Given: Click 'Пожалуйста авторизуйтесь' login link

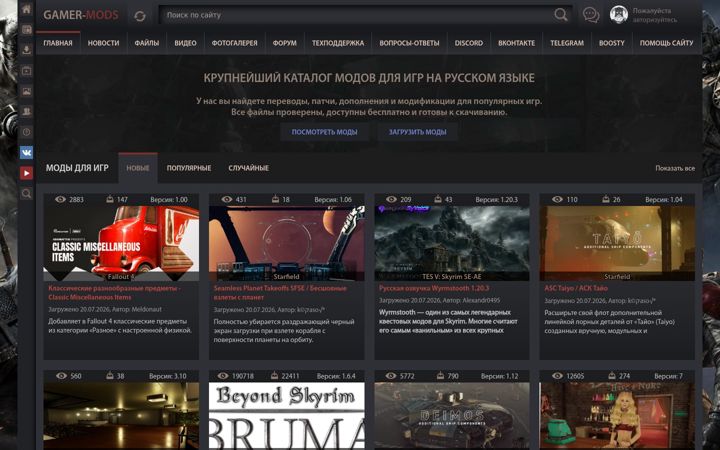Looking at the screenshot, I should (654, 15).
